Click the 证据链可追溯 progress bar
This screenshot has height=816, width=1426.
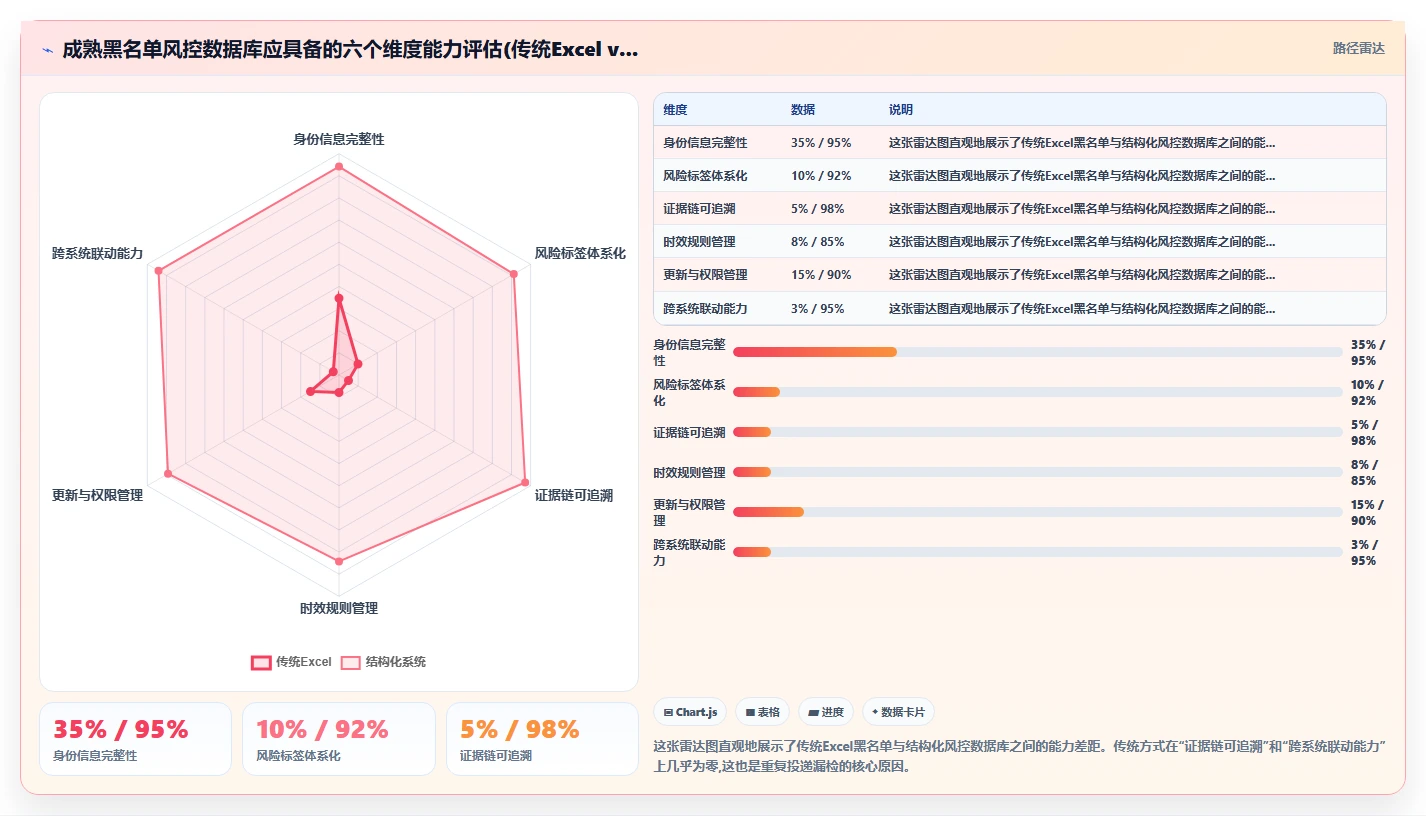click(x=1038, y=432)
